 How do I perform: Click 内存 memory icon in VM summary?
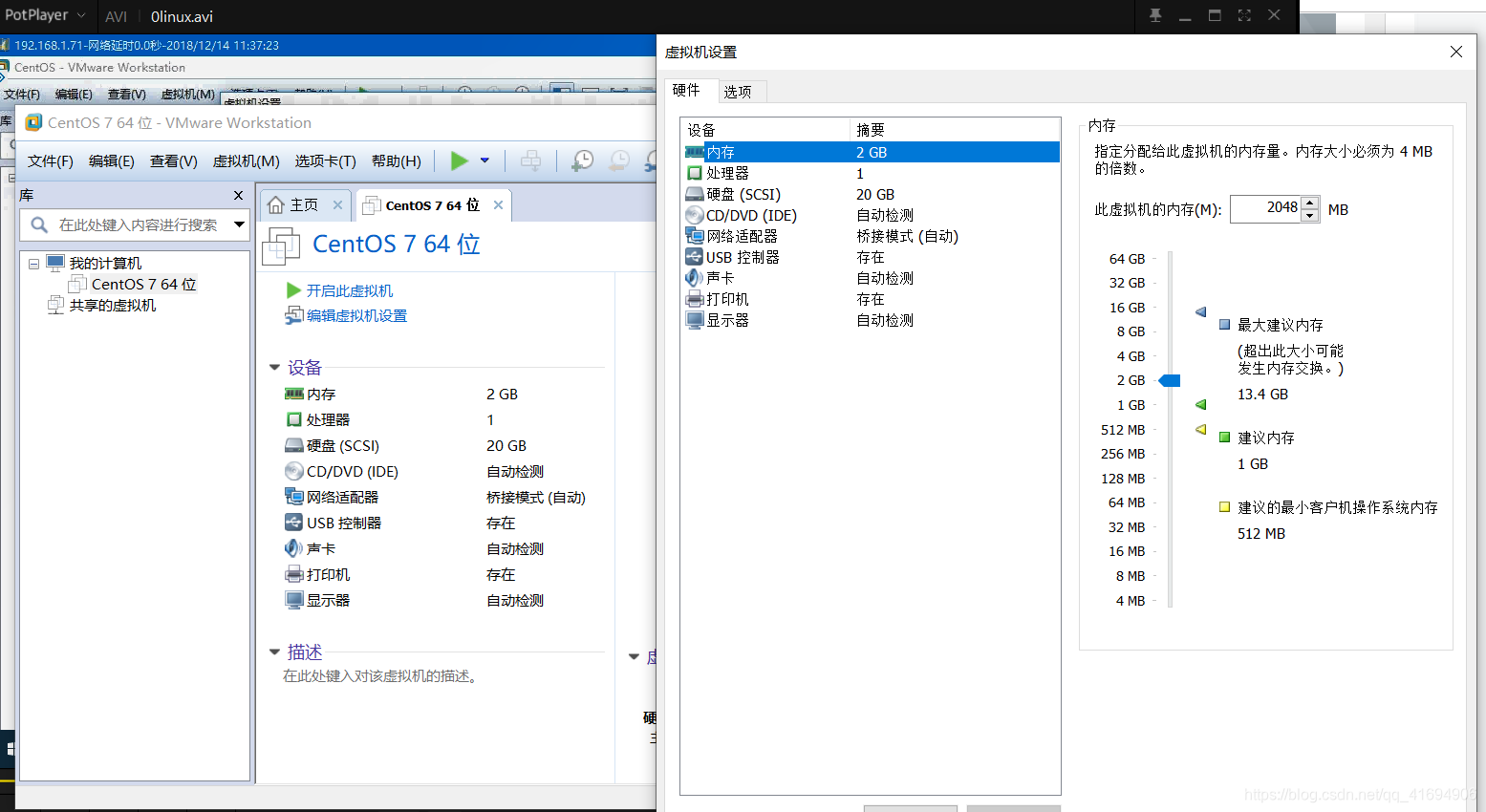[293, 394]
